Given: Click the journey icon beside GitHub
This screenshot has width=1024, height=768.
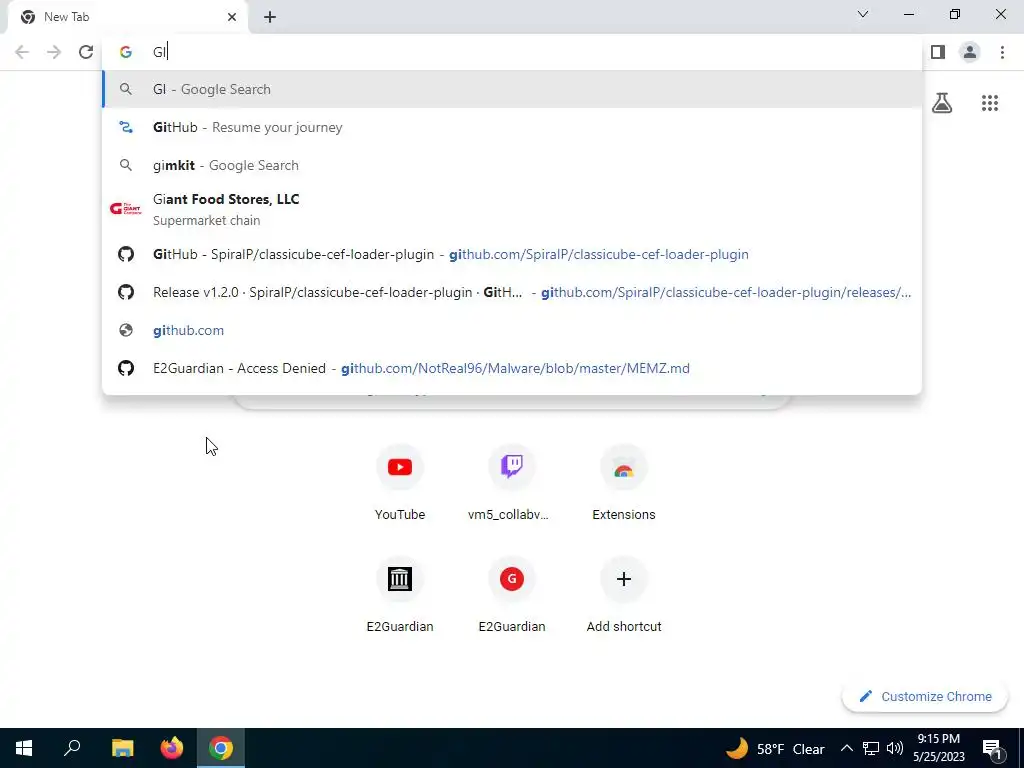Looking at the screenshot, I should (x=125, y=127).
